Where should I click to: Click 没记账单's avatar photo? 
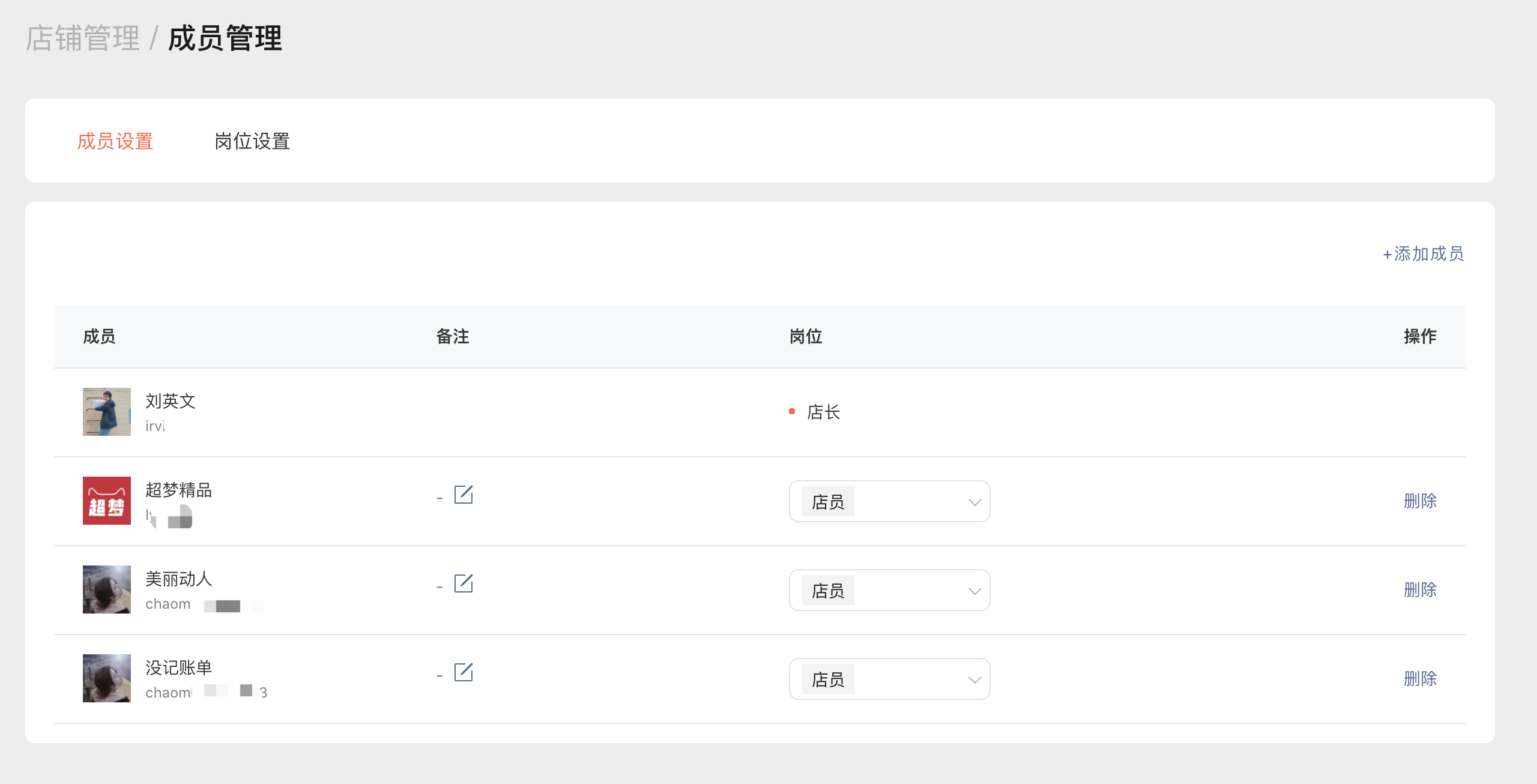107,678
